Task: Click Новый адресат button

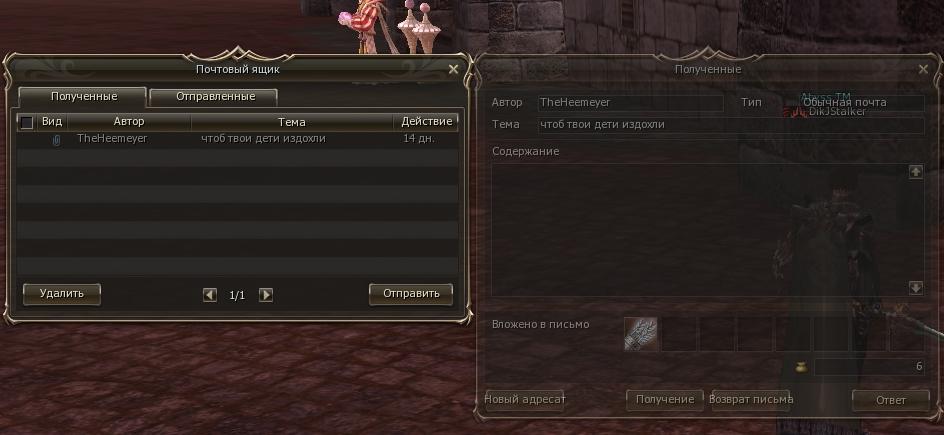Action: [x=525, y=400]
